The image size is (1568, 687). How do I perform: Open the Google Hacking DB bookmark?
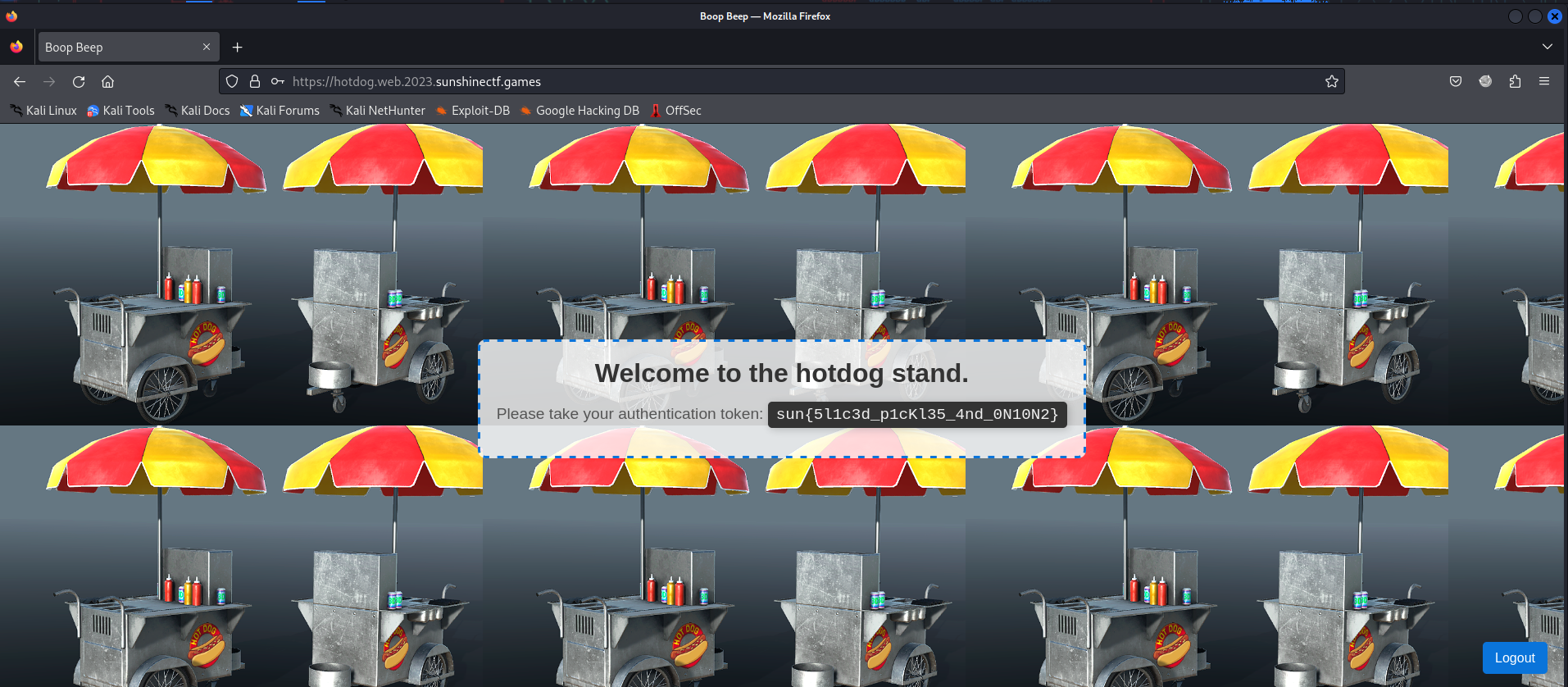coord(579,111)
